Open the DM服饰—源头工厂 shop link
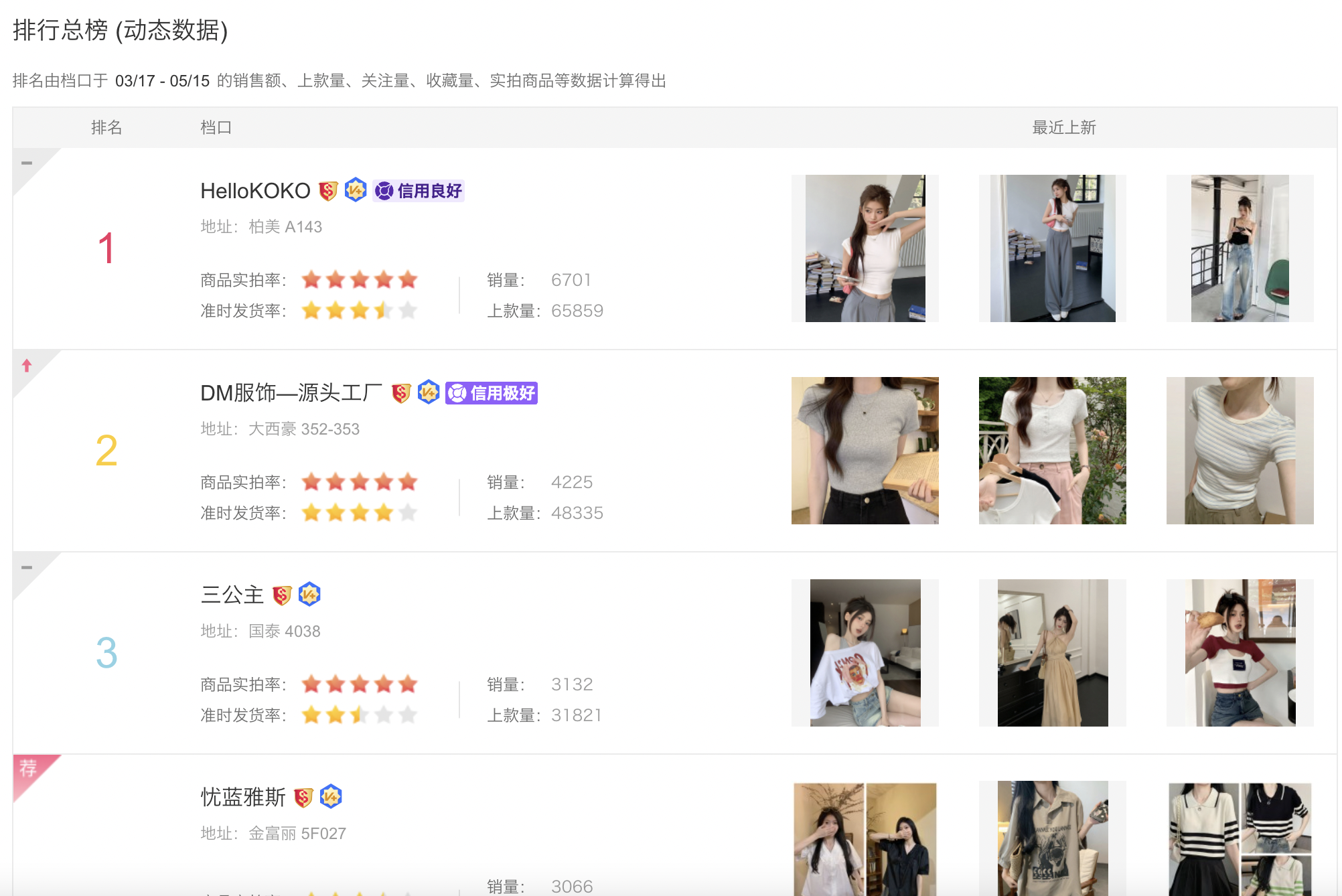The width and height of the screenshot is (1342, 896). pyautogui.click(x=291, y=394)
